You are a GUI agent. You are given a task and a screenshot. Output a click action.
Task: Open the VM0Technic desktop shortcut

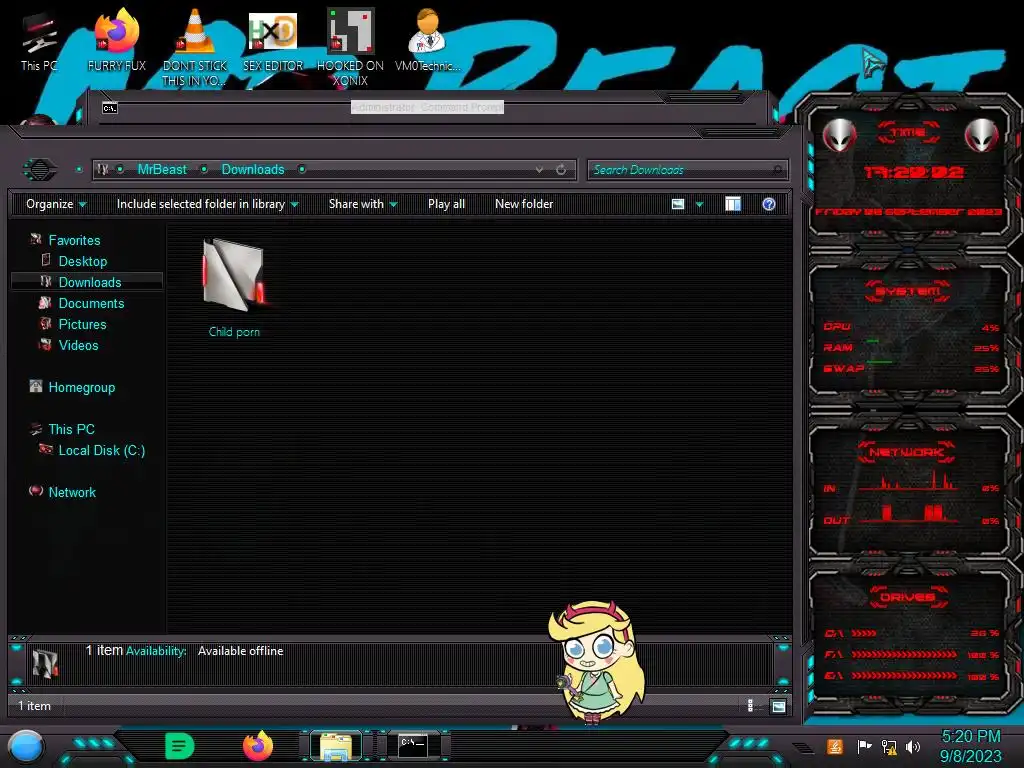(428, 40)
